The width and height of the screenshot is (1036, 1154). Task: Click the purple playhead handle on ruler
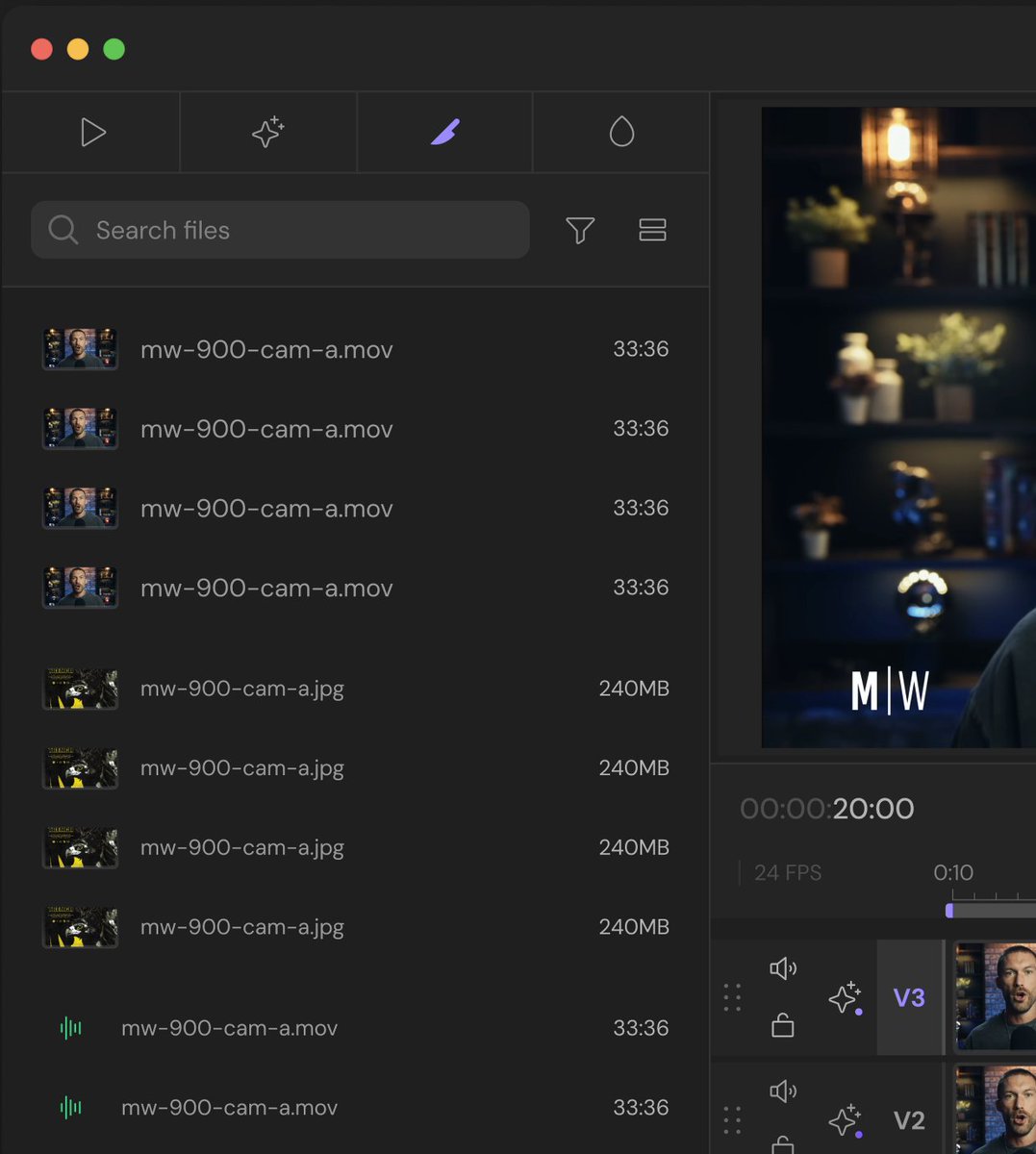tap(949, 910)
